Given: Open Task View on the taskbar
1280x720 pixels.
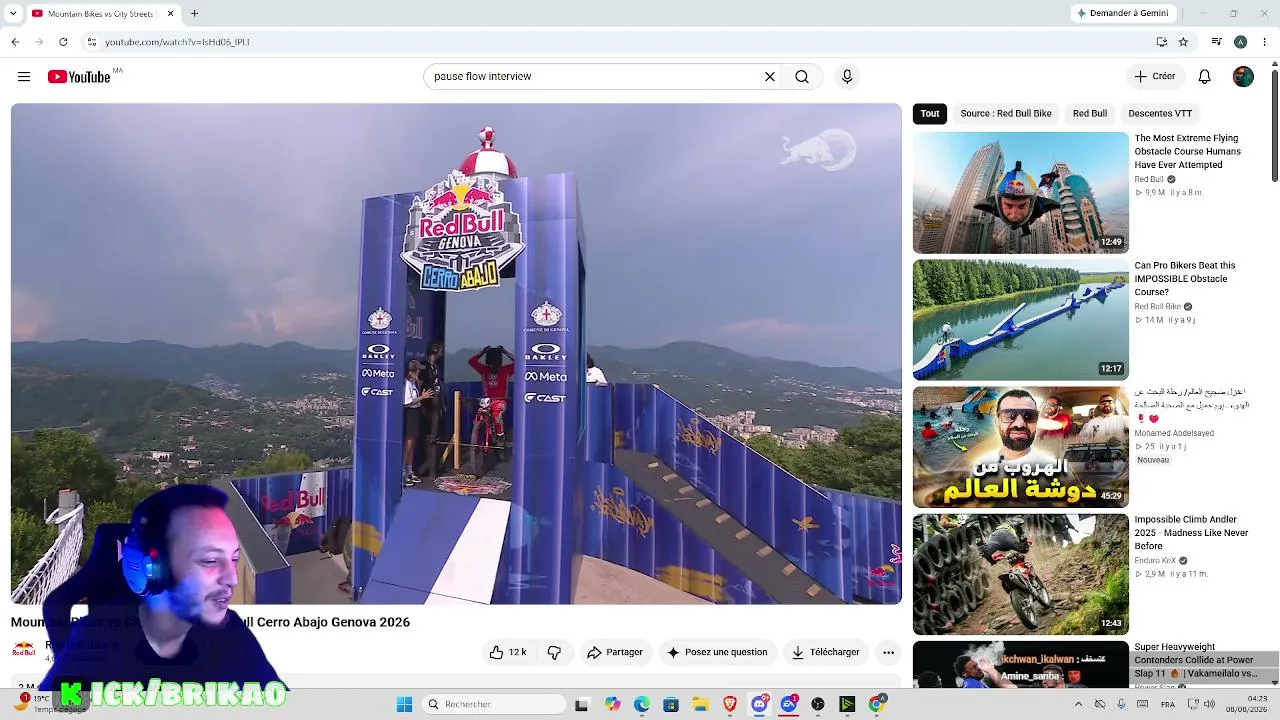Looking at the screenshot, I should click(x=582, y=704).
